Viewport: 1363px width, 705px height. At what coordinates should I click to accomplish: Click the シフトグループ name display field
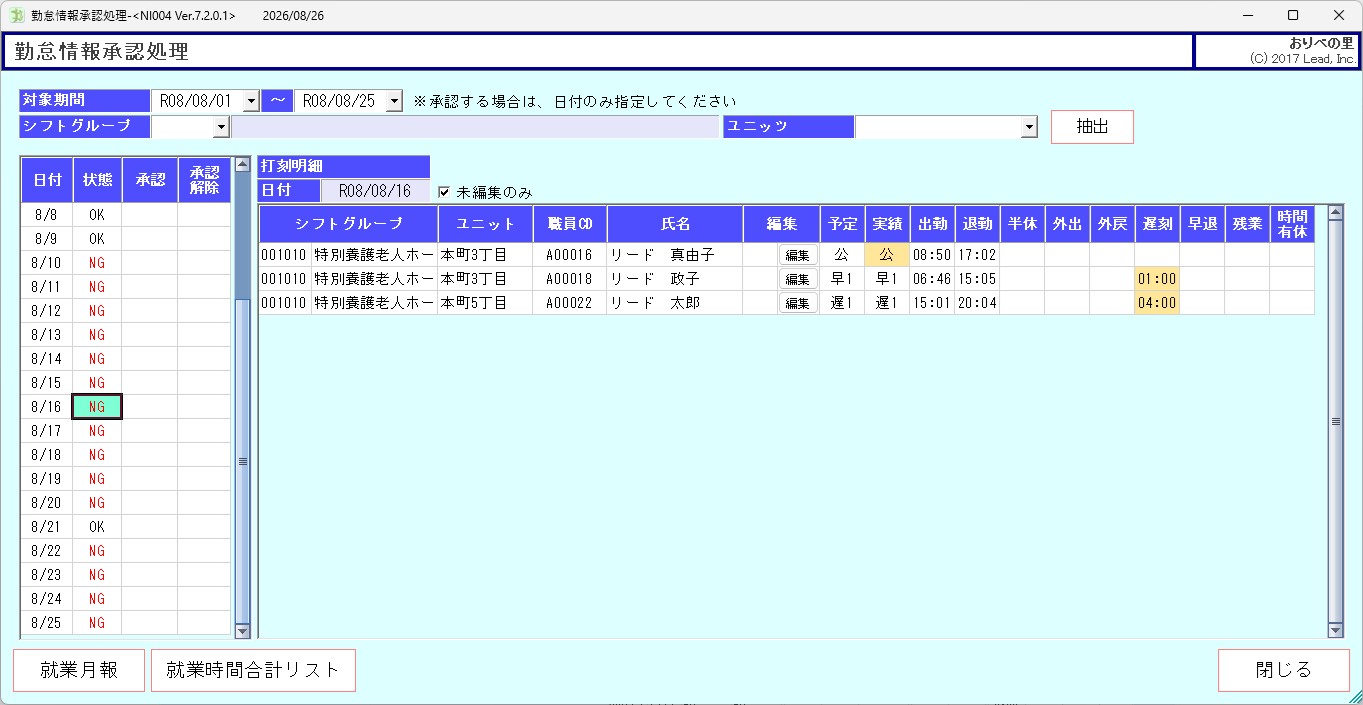tap(475, 127)
